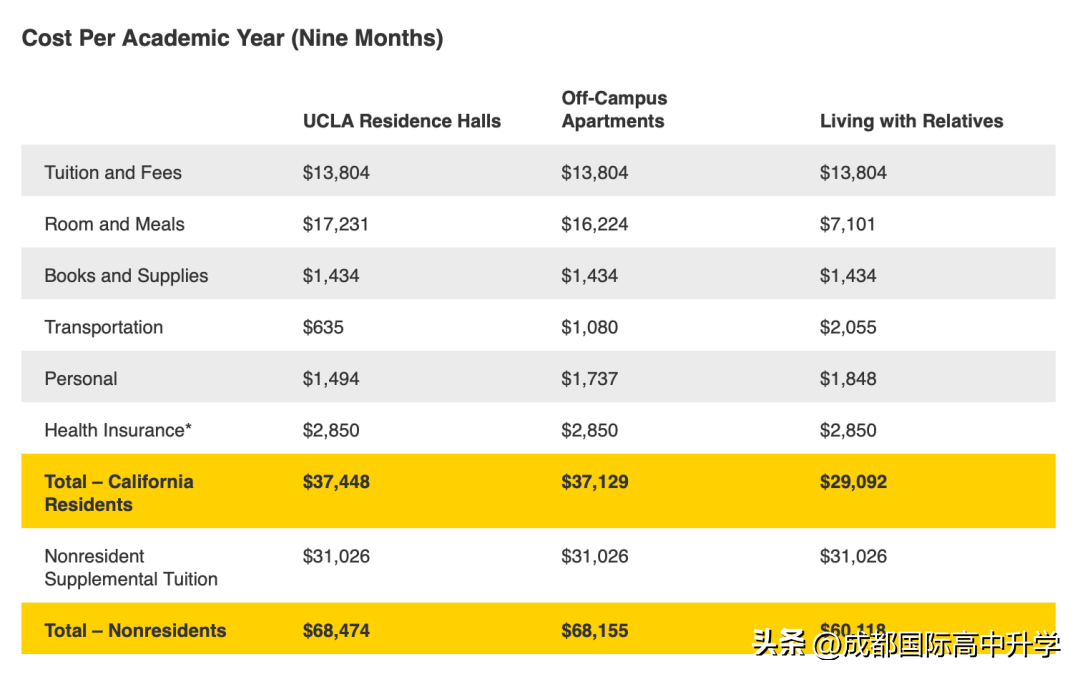Click the Off-Campus Apartments column header
1080x677 pixels.
click(x=614, y=110)
